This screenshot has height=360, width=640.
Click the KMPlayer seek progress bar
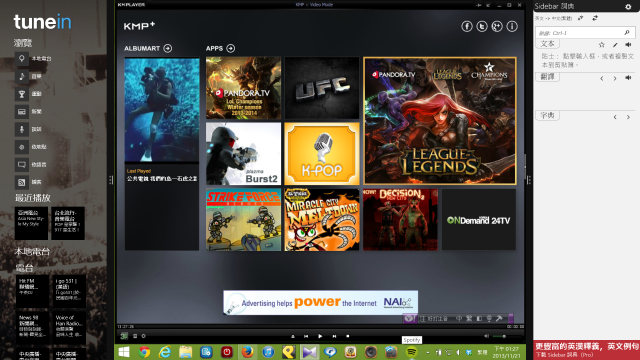pos(320,327)
